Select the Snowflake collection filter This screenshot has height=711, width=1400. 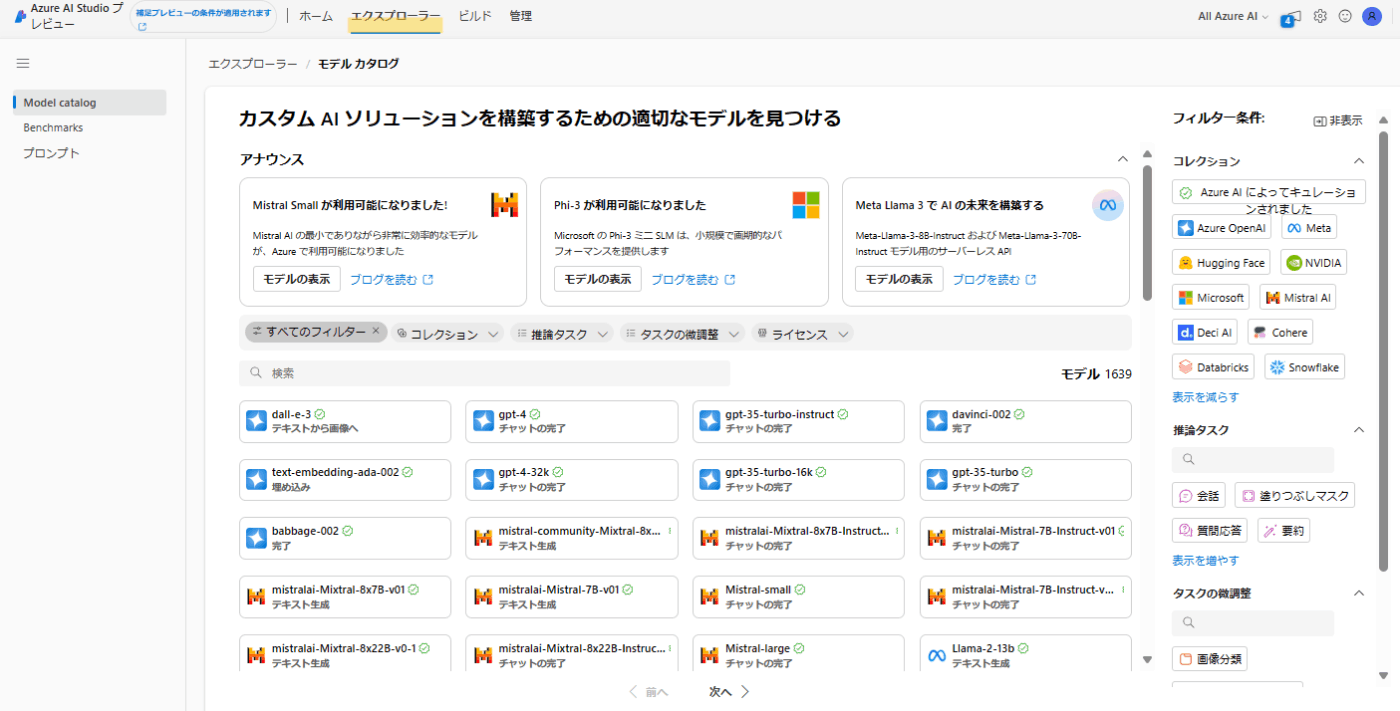pos(1304,367)
